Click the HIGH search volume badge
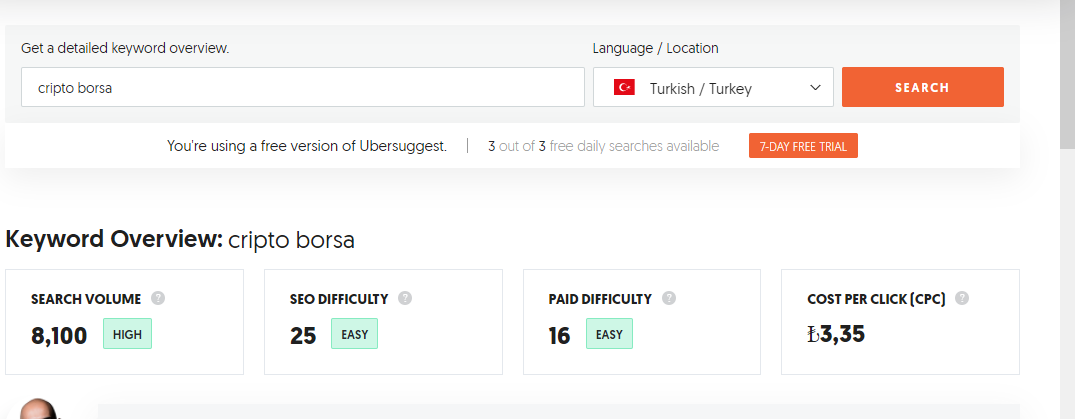1075x419 pixels. point(128,334)
